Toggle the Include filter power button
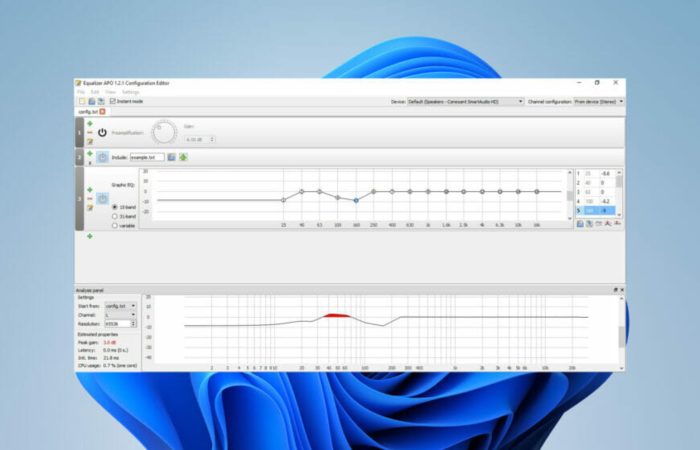The width and height of the screenshot is (700, 450). [x=102, y=157]
